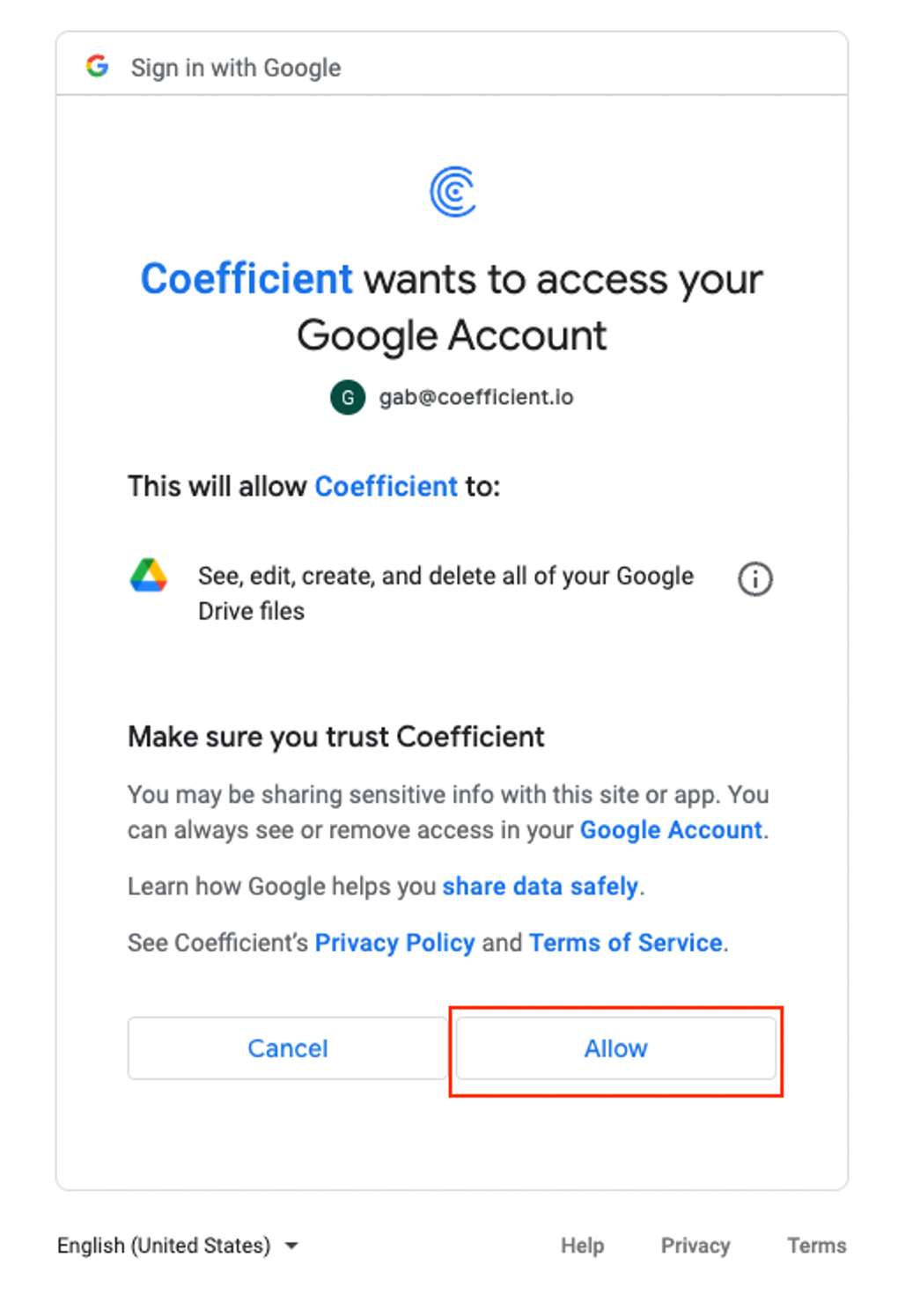
Task: Open Coefficient's Privacy Policy link
Action: pos(394,943)
